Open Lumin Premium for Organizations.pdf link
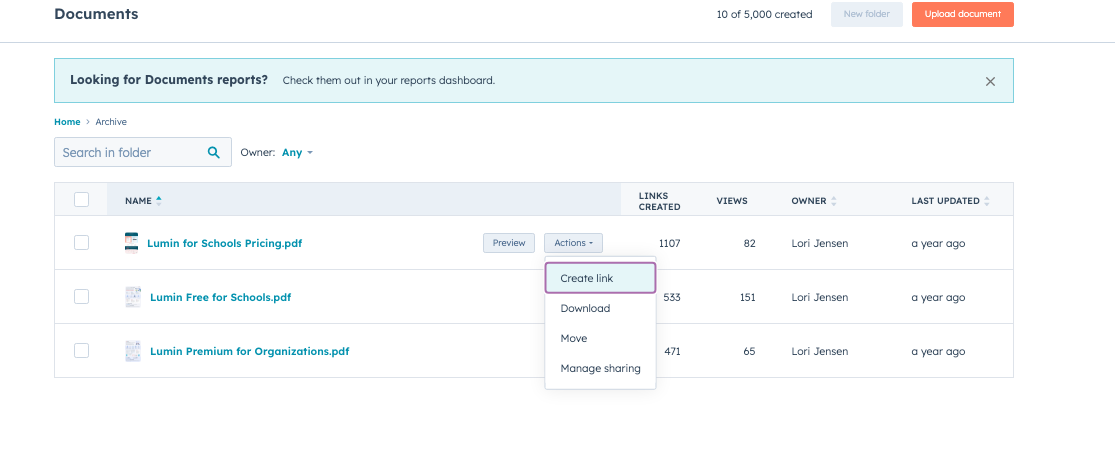This screenshot has height=463, width=1115. tap(250, 351)
